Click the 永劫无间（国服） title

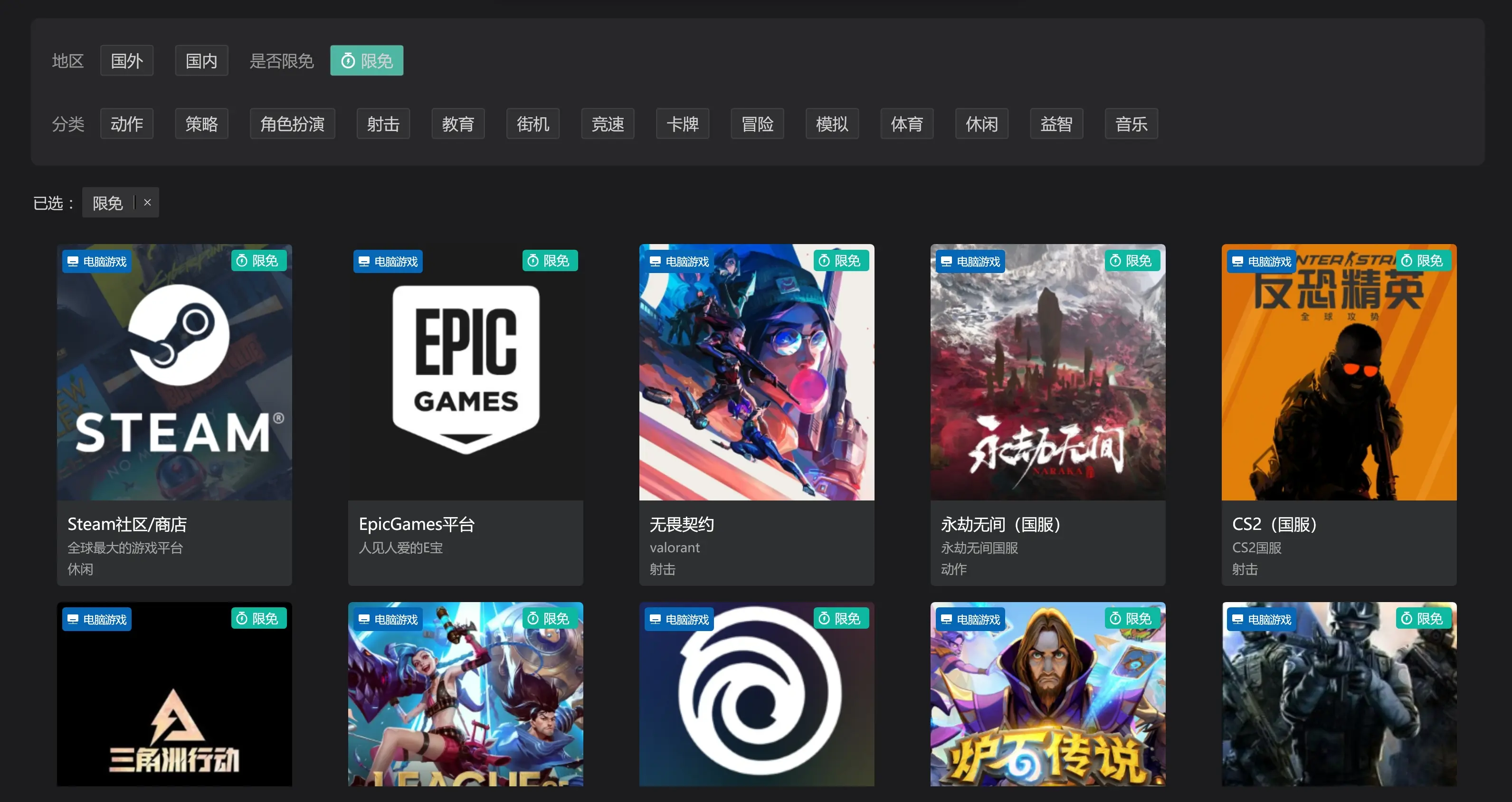1001,524
